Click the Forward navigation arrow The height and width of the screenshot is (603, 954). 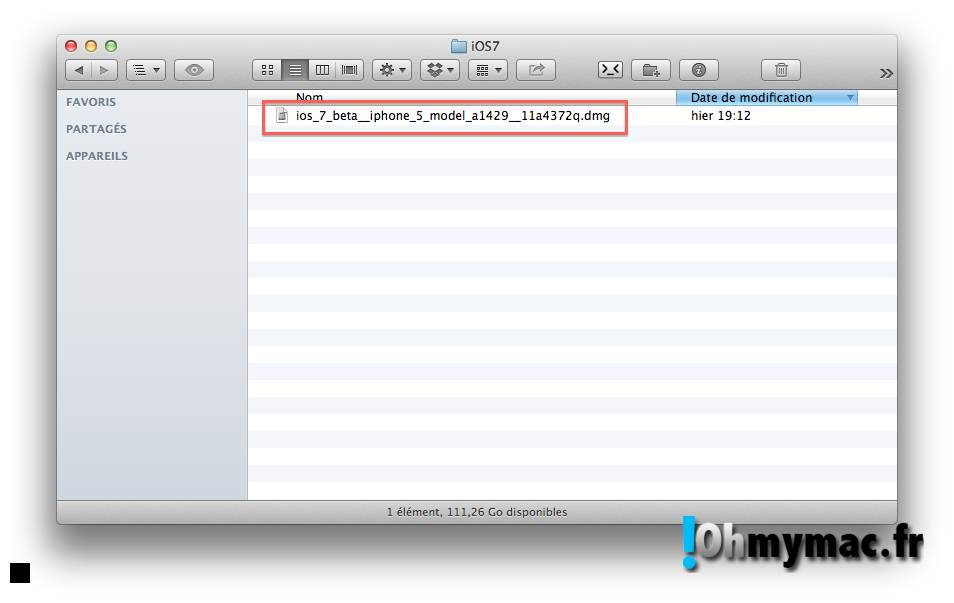(104, 70)
